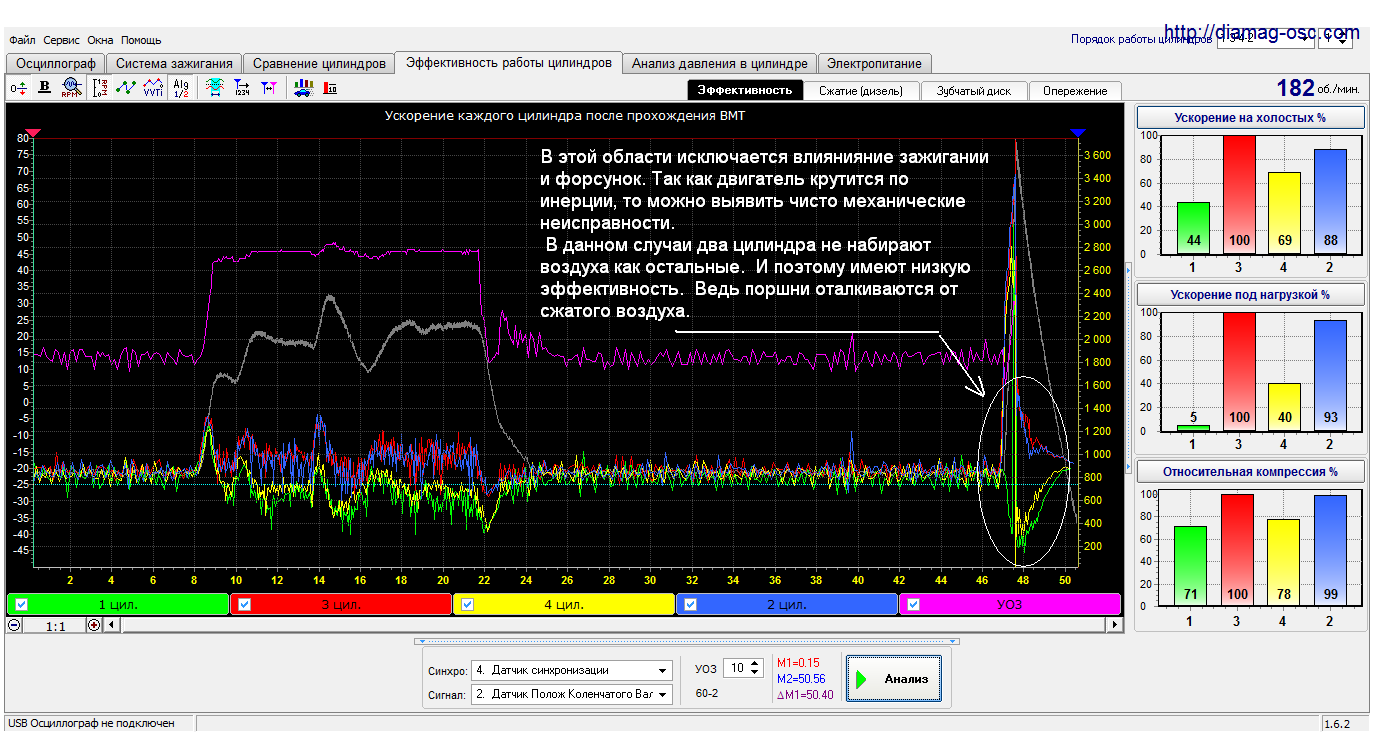Select the Эффективность sub-tab

coord(745,90)
